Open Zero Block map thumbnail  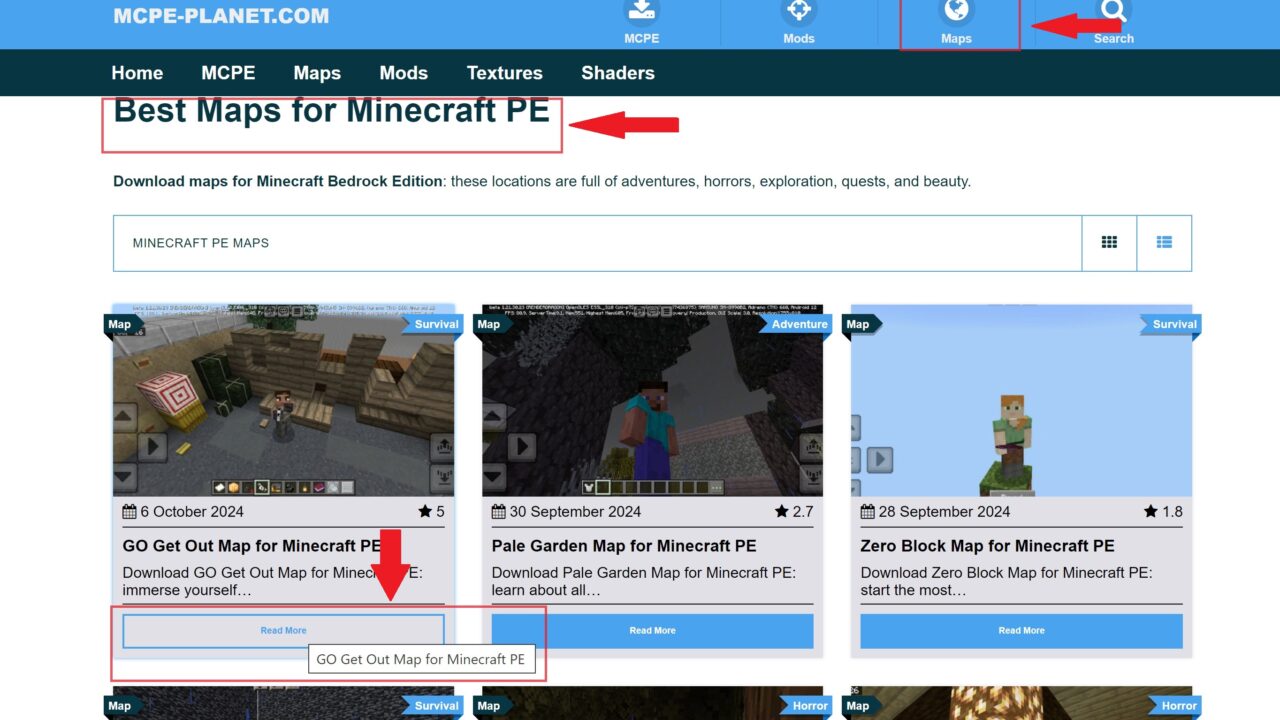click(1022, 401)
